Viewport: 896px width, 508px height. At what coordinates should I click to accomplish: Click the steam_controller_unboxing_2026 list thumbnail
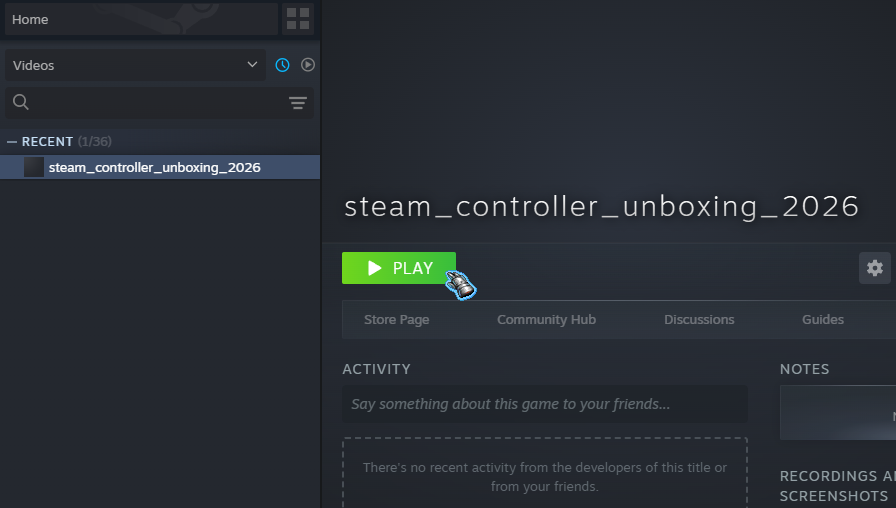click(34, 167)
